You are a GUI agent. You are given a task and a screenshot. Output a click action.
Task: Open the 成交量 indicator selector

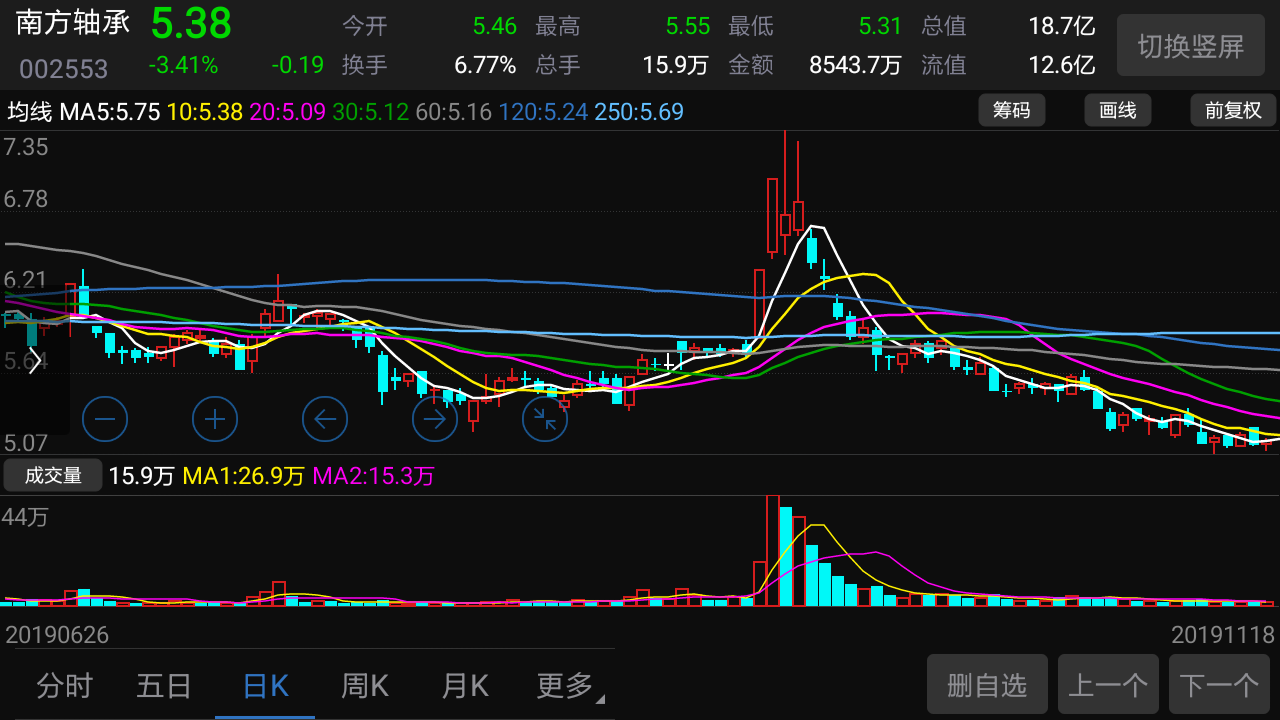click(53, 476)
